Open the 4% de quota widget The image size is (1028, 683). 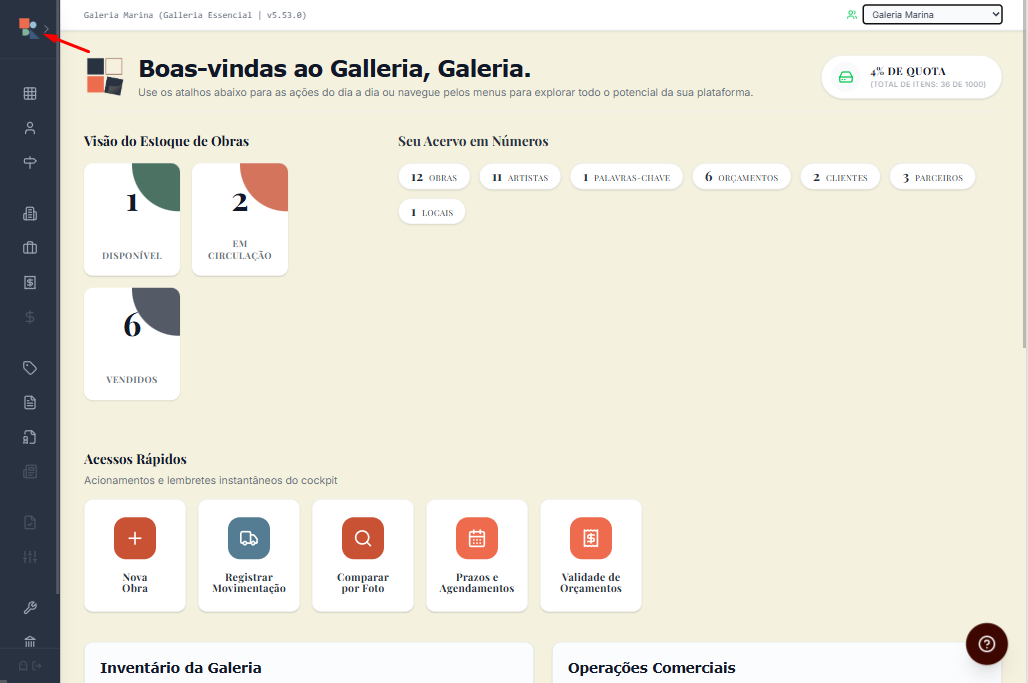point(911,77)
